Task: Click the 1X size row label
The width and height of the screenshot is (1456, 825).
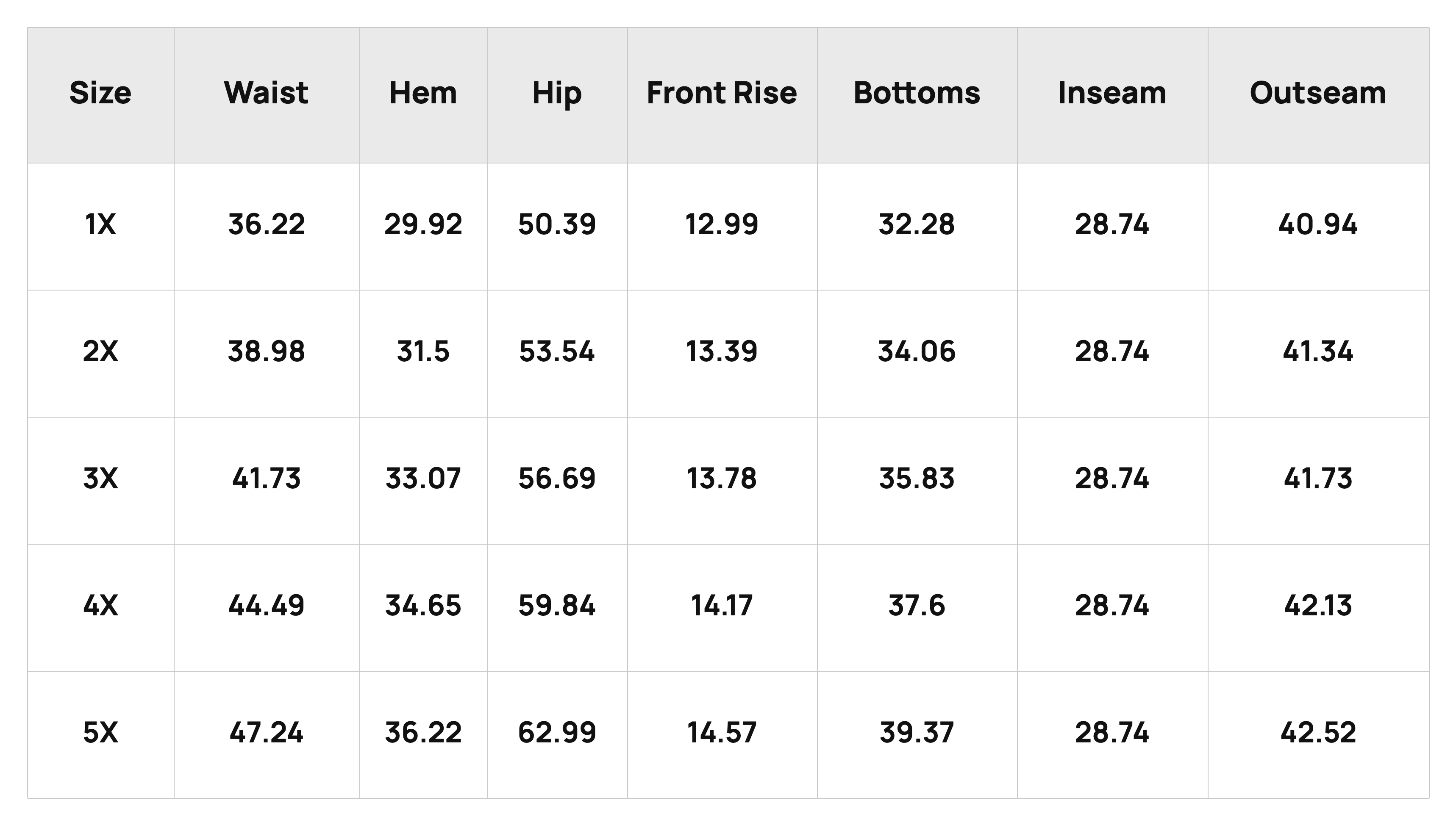Action: (100, 224)
